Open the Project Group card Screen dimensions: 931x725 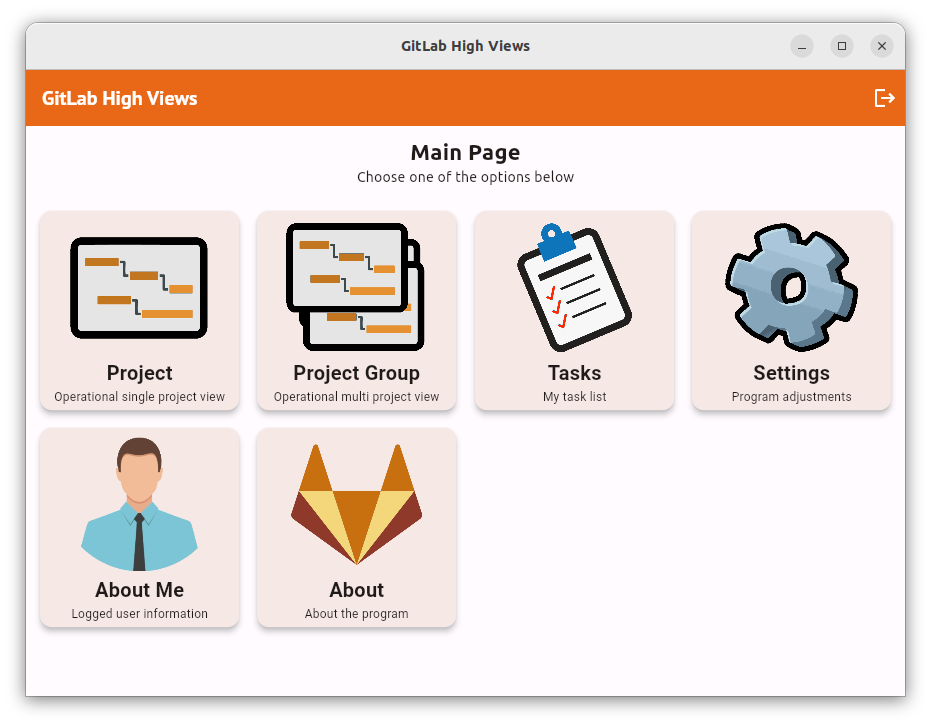pos(356,311)
